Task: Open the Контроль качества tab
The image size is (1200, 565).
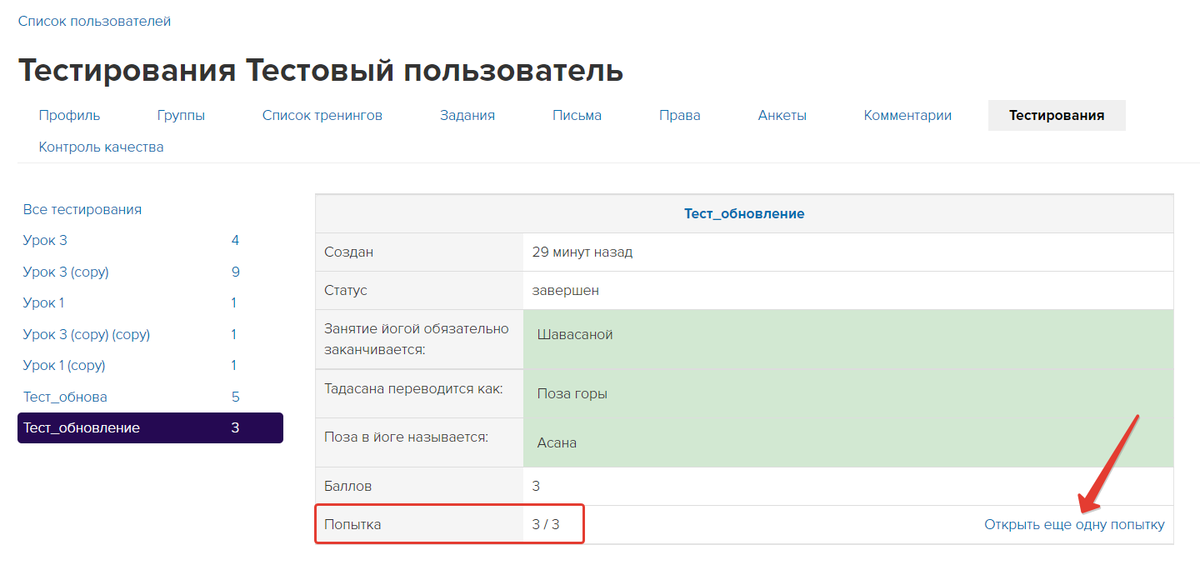Action: [x=101, y=147]
